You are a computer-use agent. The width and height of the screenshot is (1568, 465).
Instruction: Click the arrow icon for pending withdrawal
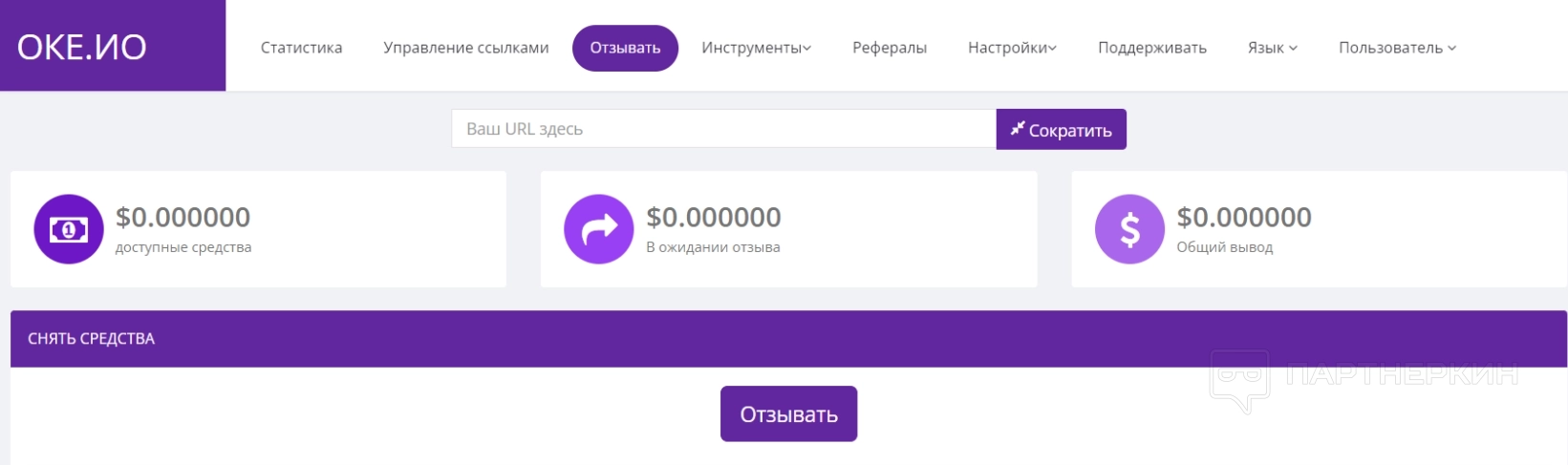coord(599,229)
